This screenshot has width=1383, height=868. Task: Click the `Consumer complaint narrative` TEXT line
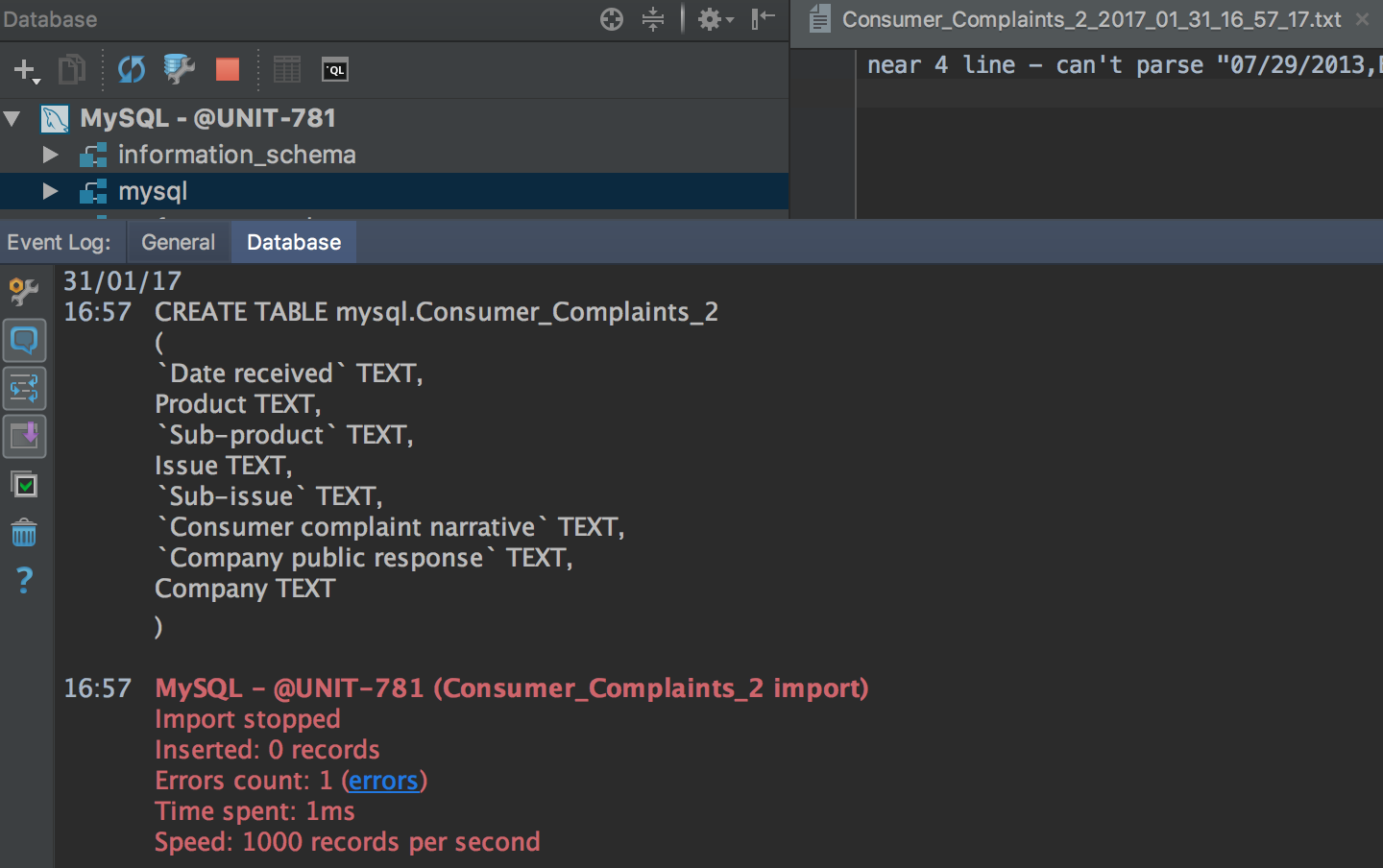(x=390, y=527)
